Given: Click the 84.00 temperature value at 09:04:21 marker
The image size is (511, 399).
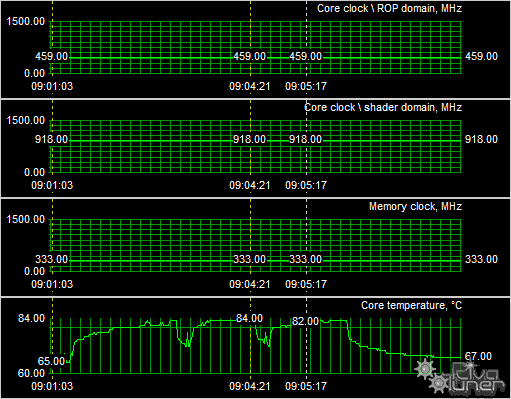Looking at the screenshot, I should pyautogui.click(x=249, y=318).
